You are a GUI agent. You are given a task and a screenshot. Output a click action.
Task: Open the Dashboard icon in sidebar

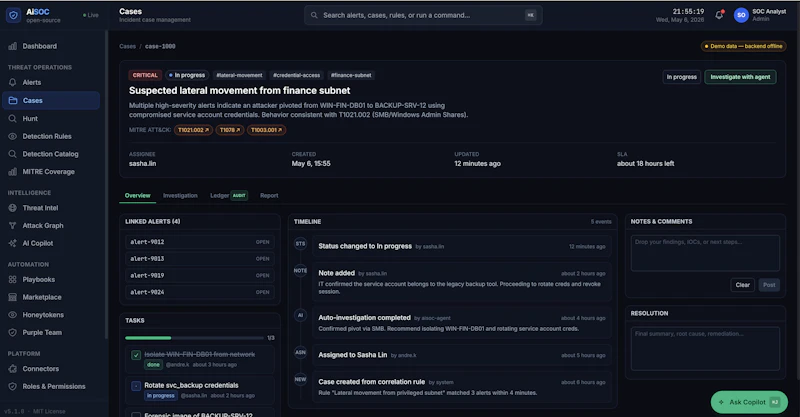click(x=13, y=46)
